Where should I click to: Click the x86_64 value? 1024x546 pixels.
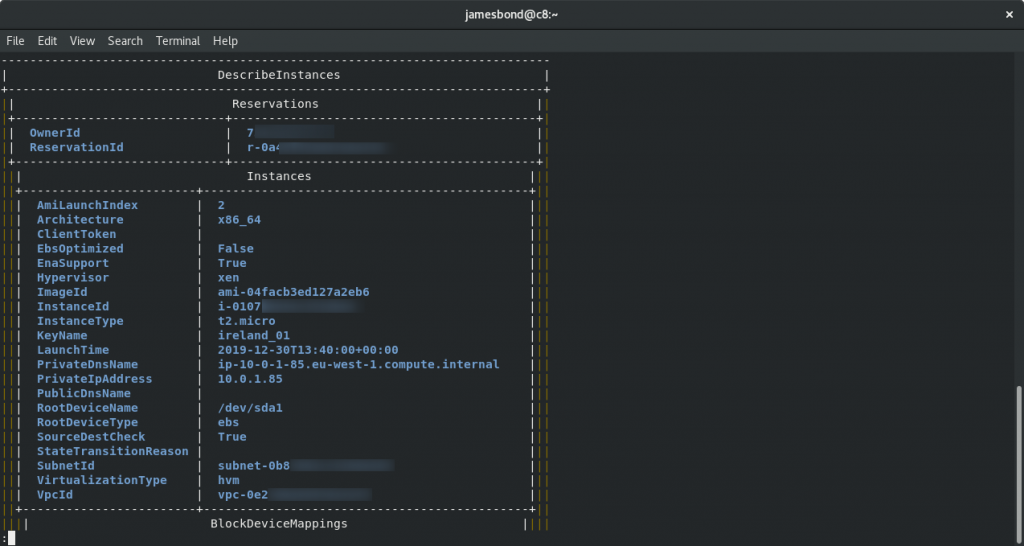pos(239,219)
